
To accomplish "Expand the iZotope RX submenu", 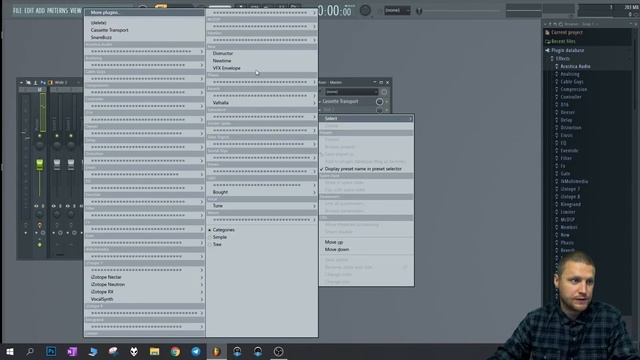I will [x=144, y=292].
